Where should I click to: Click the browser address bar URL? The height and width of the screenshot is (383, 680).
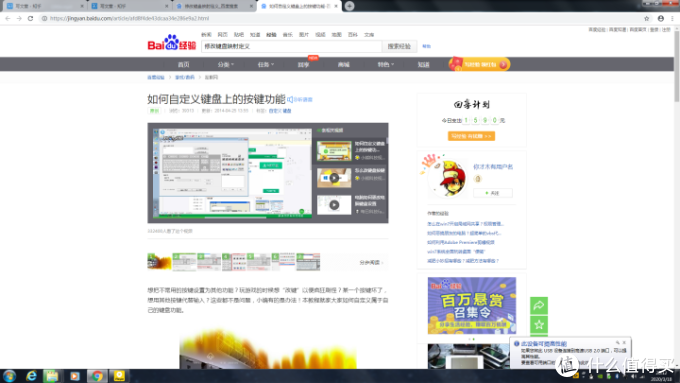pos(130,18)
